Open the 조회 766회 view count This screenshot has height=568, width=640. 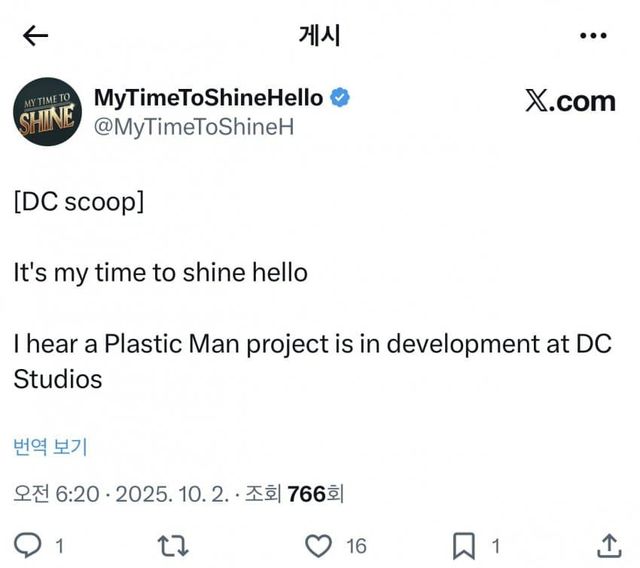[297, 494]
